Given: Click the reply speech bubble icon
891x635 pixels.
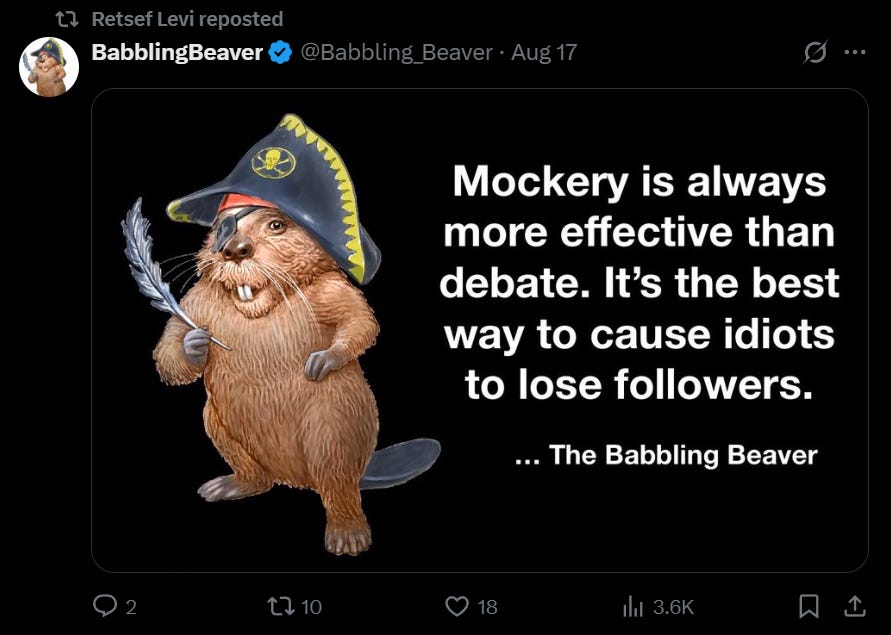Looking at the screenshot, I should [105, 607].
